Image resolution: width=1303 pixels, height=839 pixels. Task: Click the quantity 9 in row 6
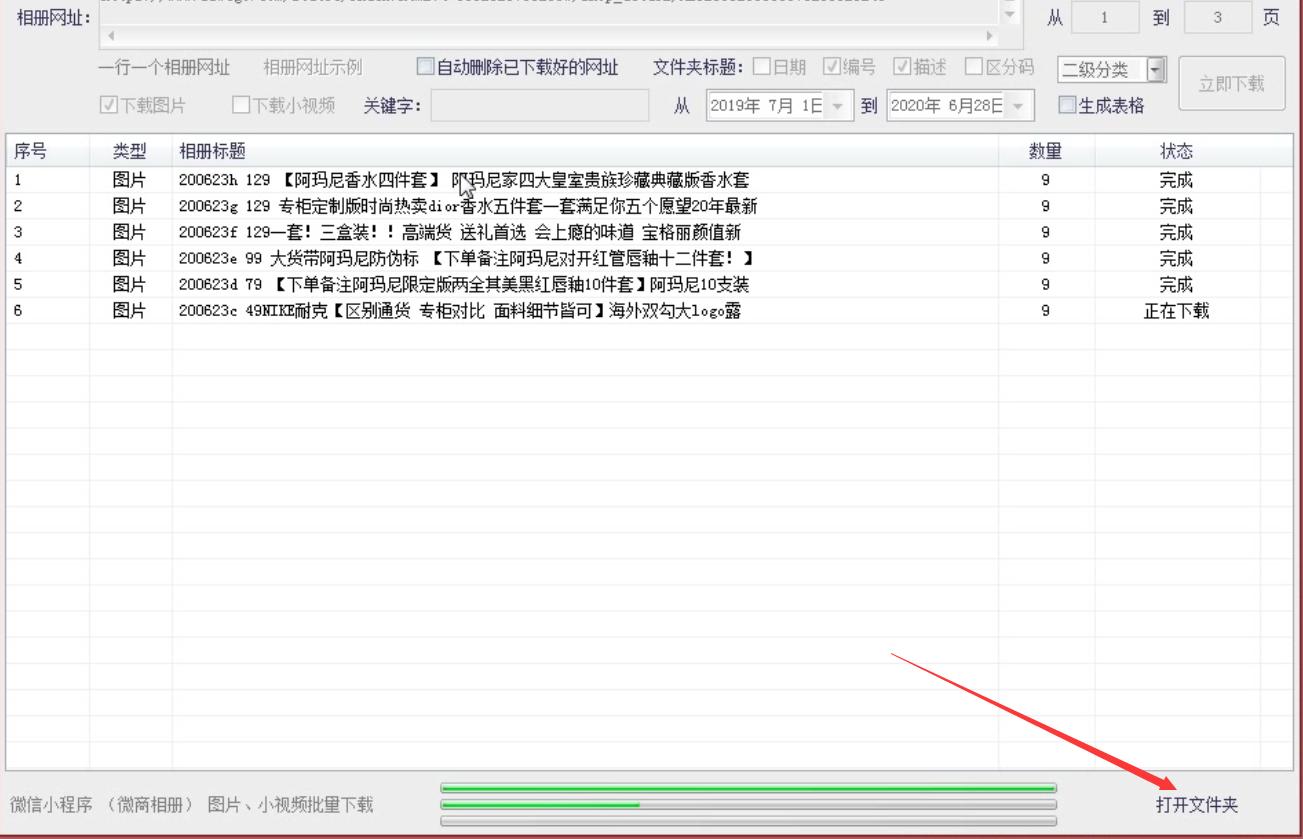(x=1045, y=311)
